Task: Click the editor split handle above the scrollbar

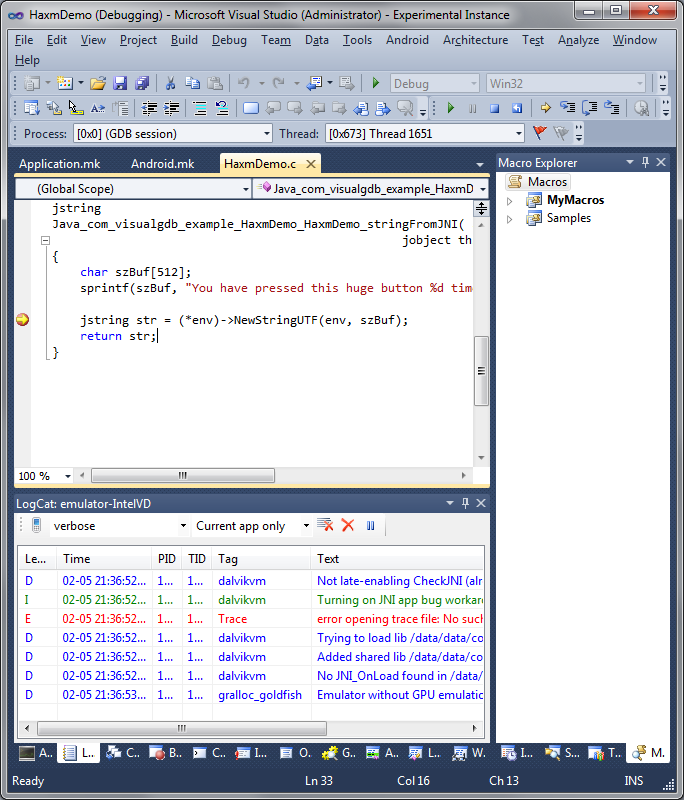Action: point(481,208)
